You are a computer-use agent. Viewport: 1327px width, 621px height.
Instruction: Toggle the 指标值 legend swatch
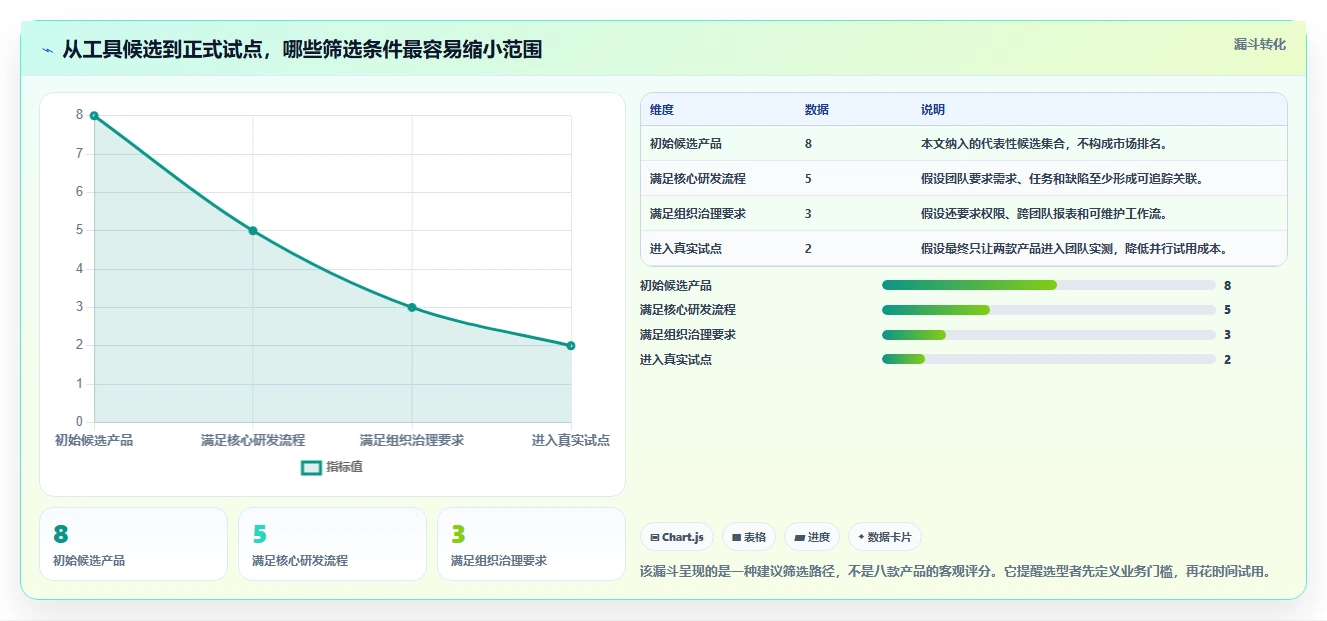[x=311, y=467]
